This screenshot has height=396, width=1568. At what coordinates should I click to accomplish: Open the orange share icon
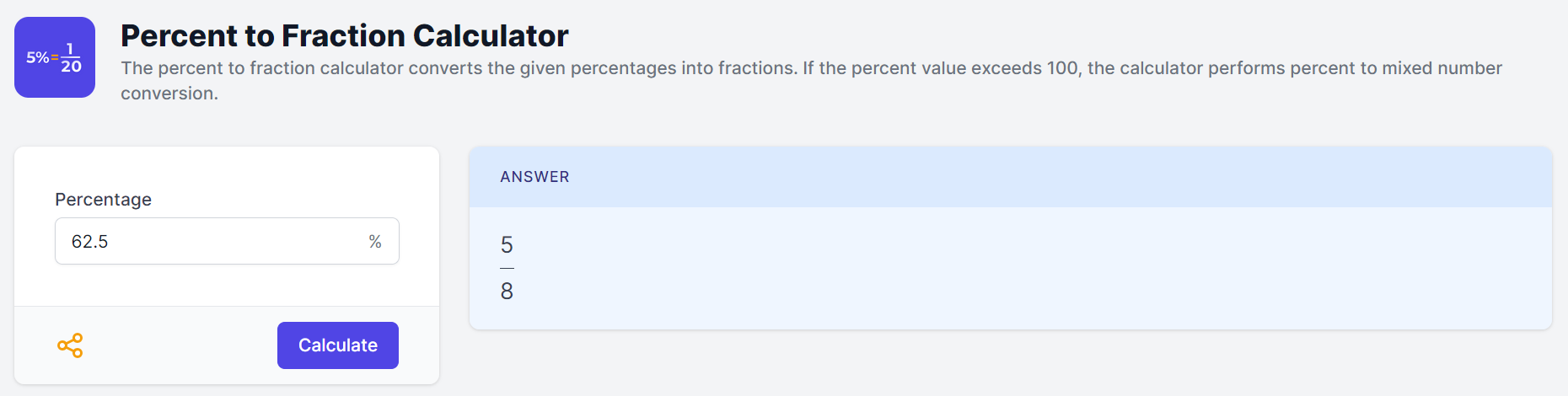(x=70, y=345)
